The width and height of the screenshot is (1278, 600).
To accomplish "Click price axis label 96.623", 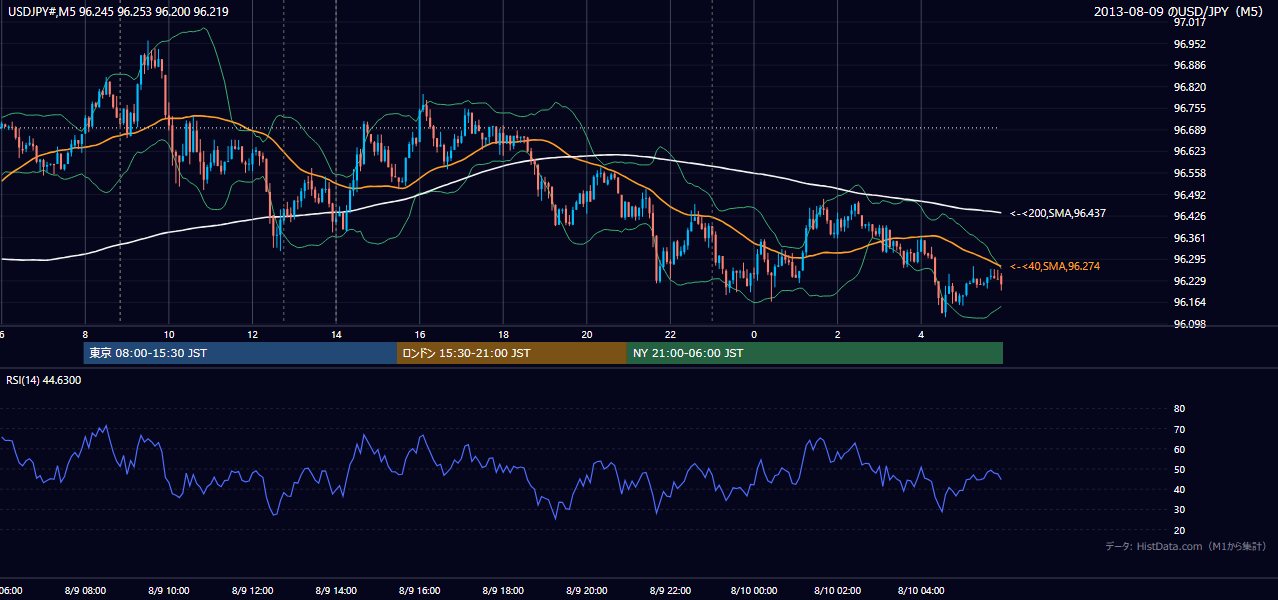I will pos(1189,151).
